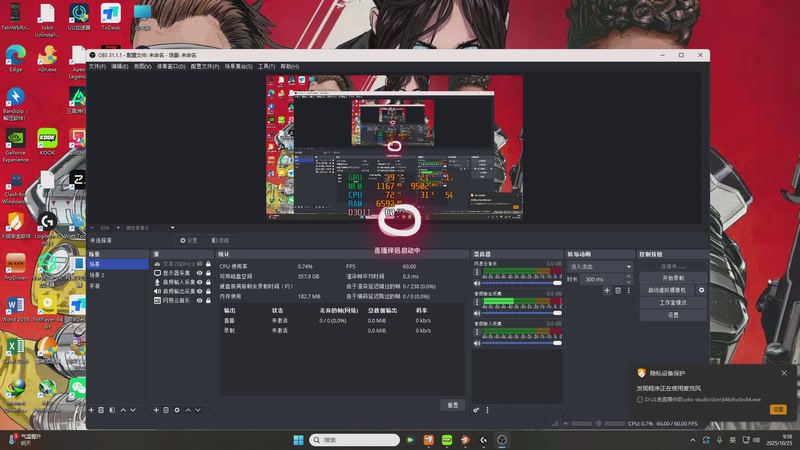Open the Windows Start menu
The width and height of the screenshot is (800, 450).
point(298,440)
